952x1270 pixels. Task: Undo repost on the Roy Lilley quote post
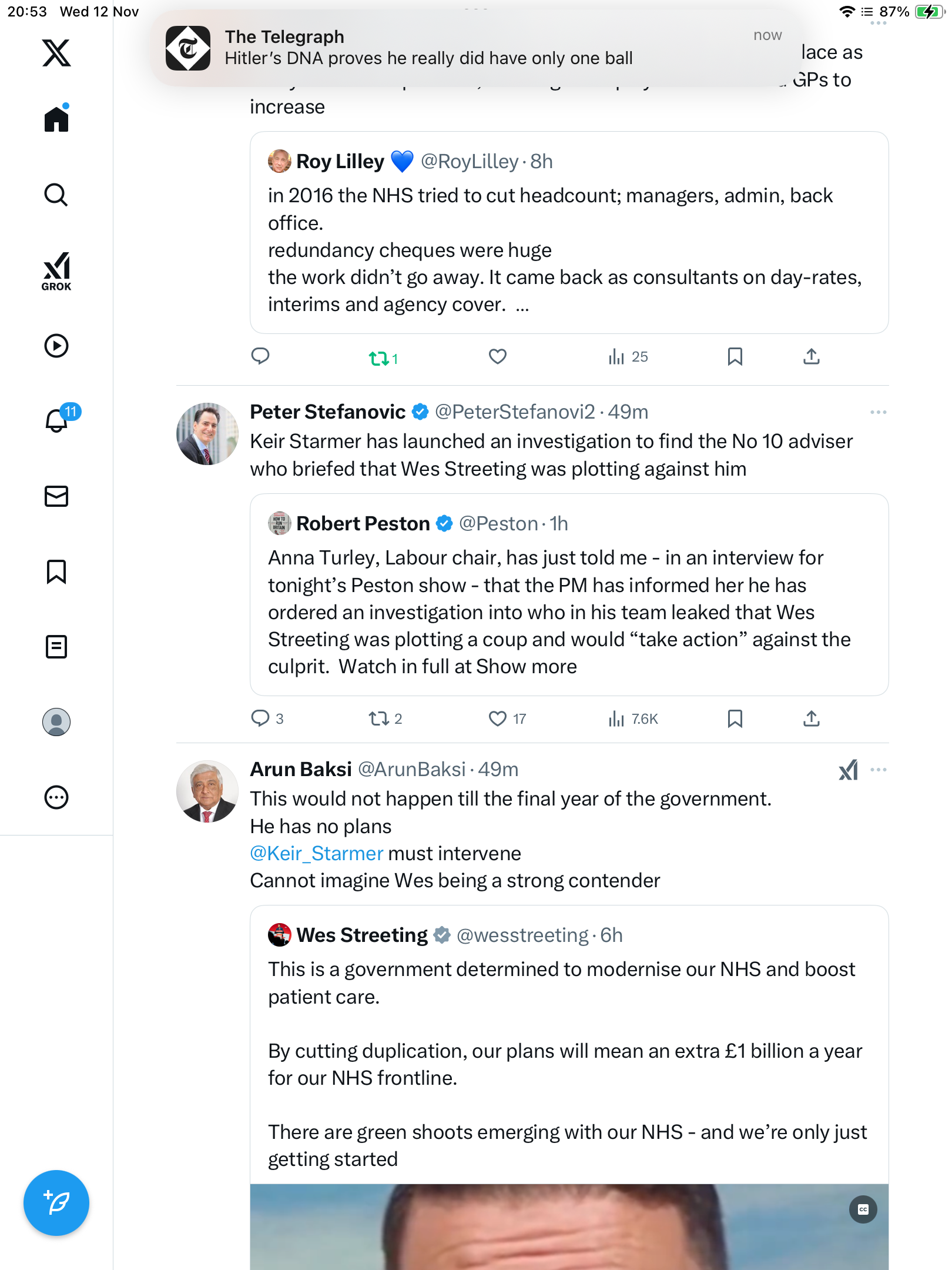tap(378, 357)
